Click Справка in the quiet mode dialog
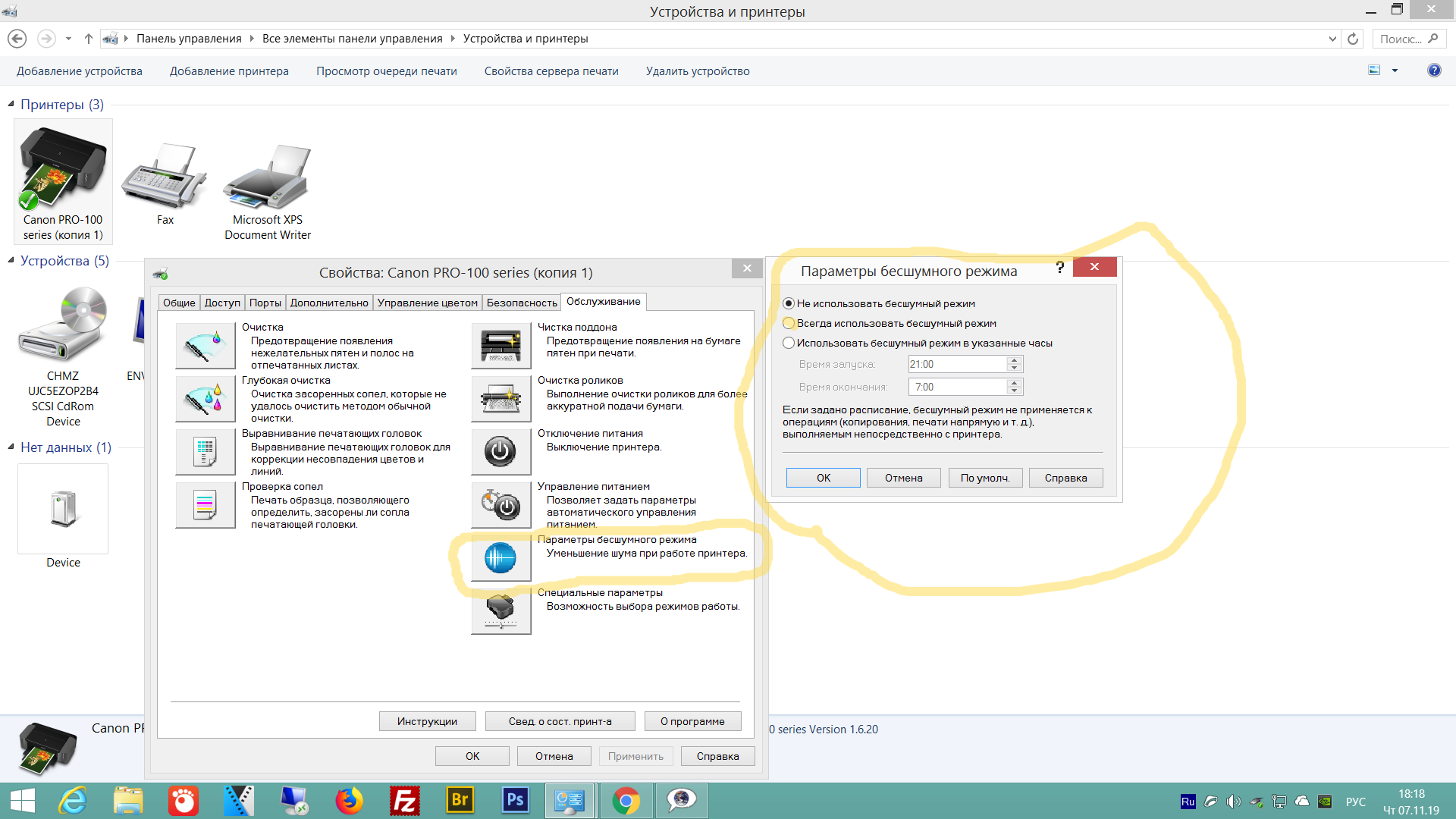The width and height of the screenshot is (1456, 819). 1066,478
